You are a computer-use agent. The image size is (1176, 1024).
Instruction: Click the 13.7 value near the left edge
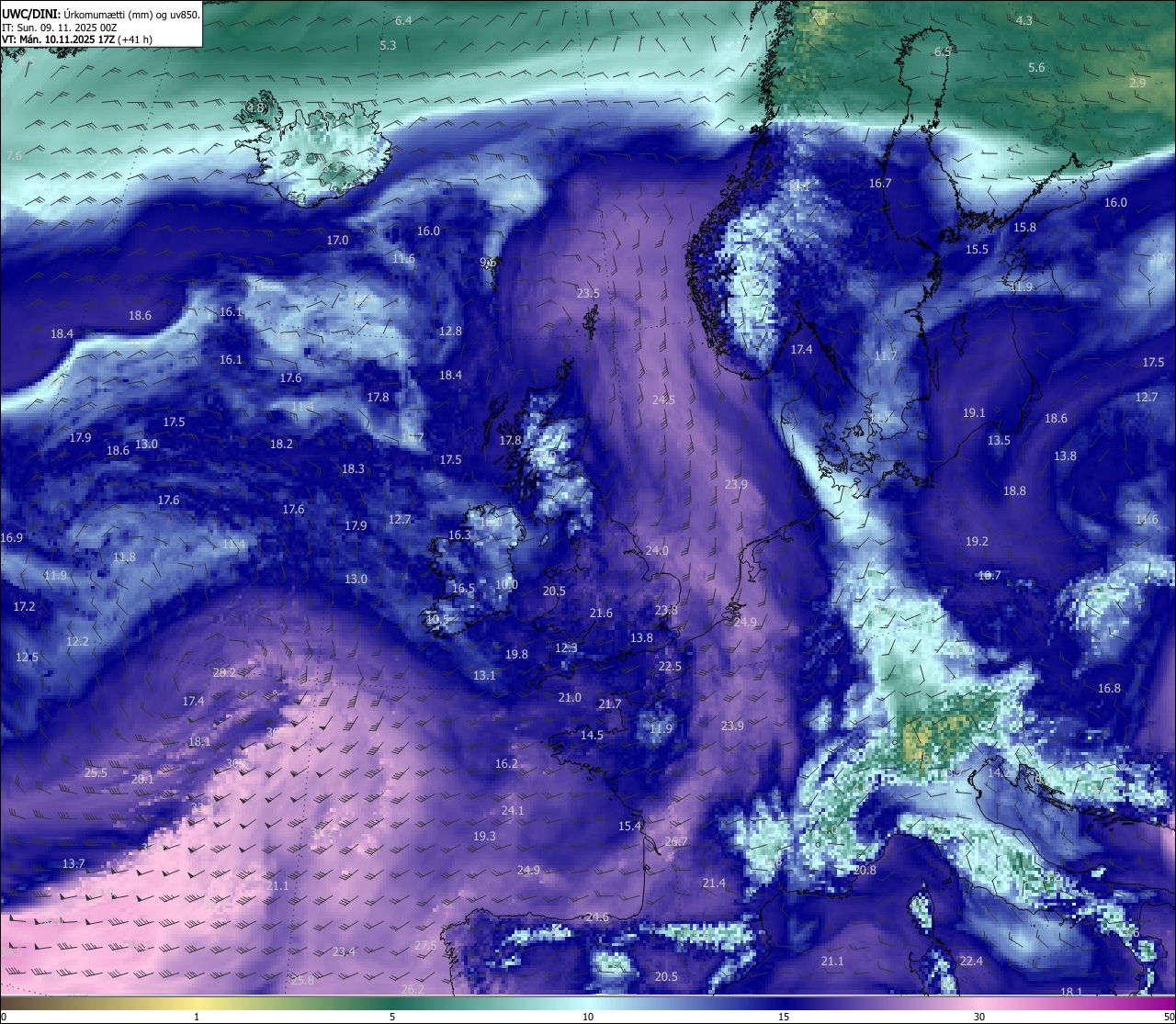[73, 863]
